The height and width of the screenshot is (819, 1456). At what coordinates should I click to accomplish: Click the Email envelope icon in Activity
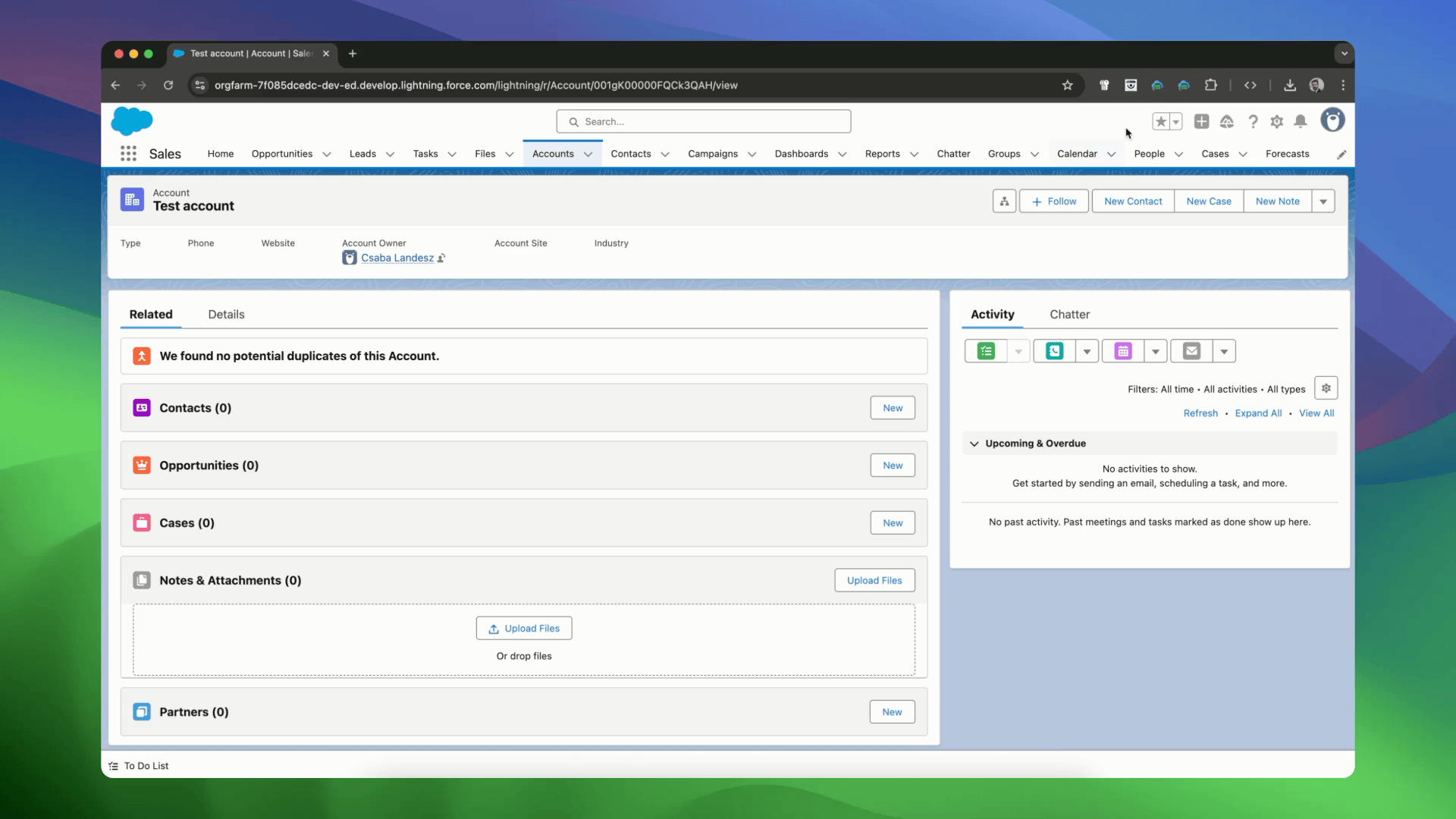coord(1191,351)
